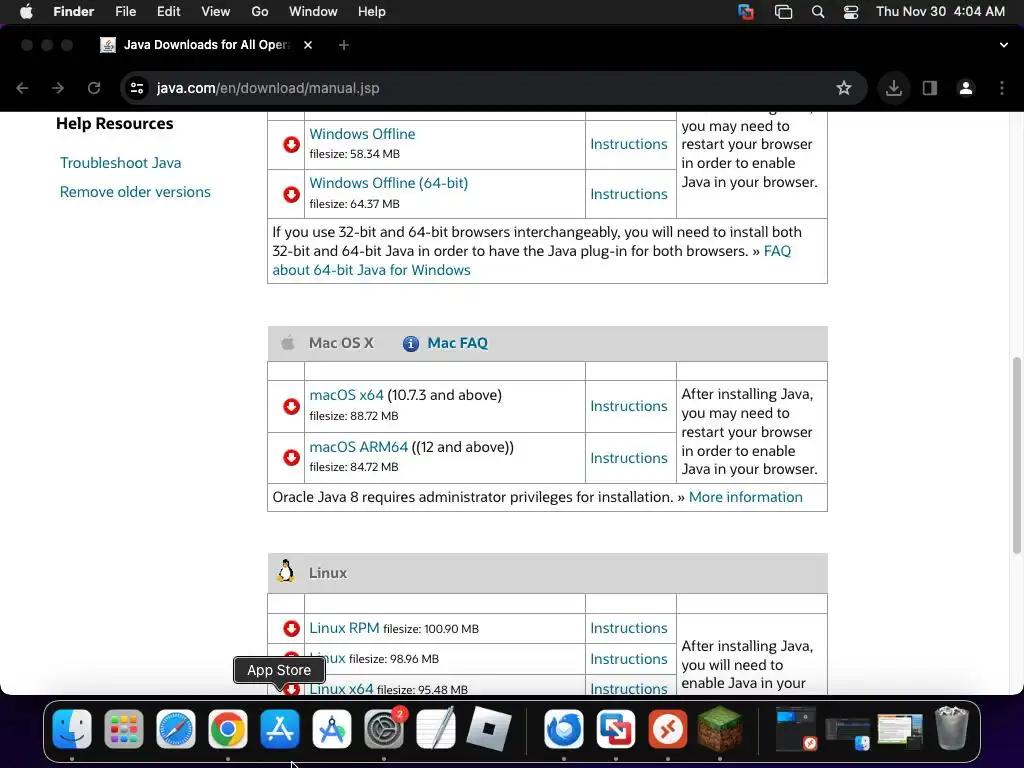Open Finder from the Dock
The width and height of the screenshot is (1024, 768).
tap(72, 729)
